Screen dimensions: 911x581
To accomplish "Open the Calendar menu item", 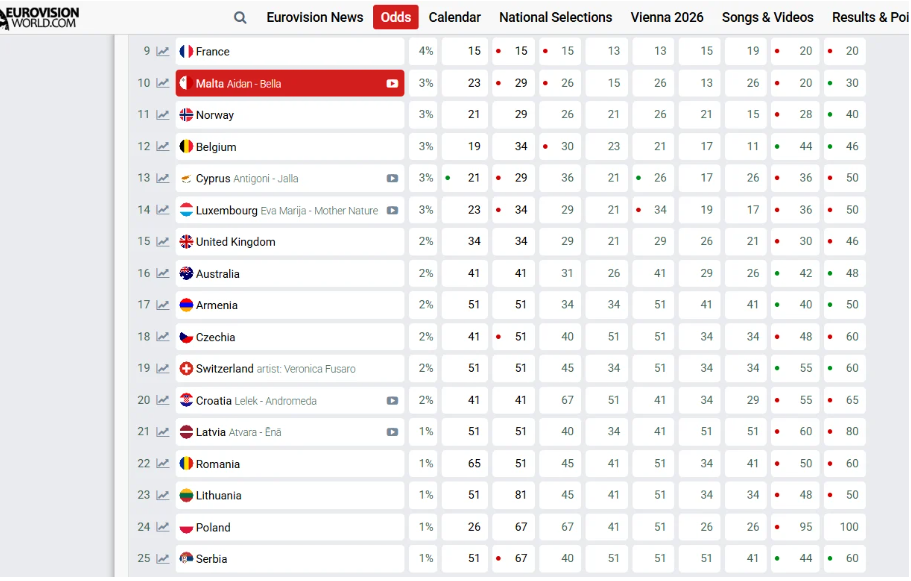I will coord(454,17).
